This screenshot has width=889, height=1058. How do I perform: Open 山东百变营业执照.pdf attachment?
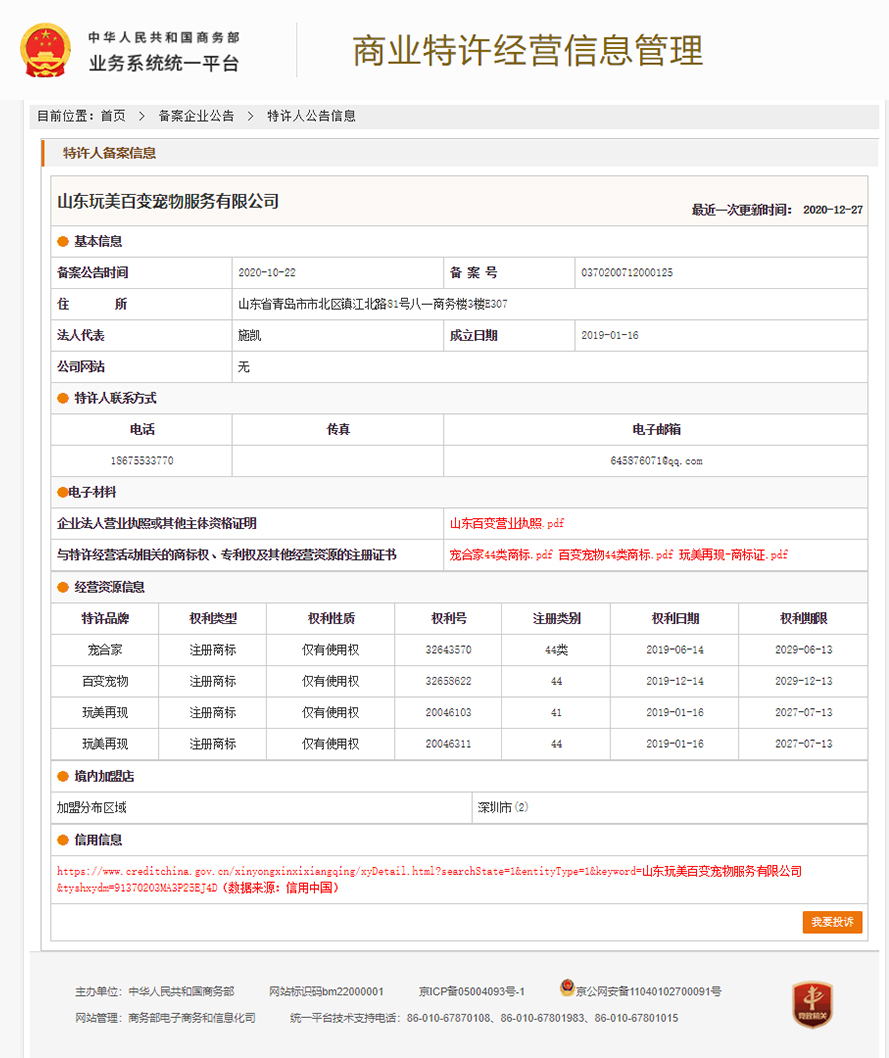(x=507, y=523)
